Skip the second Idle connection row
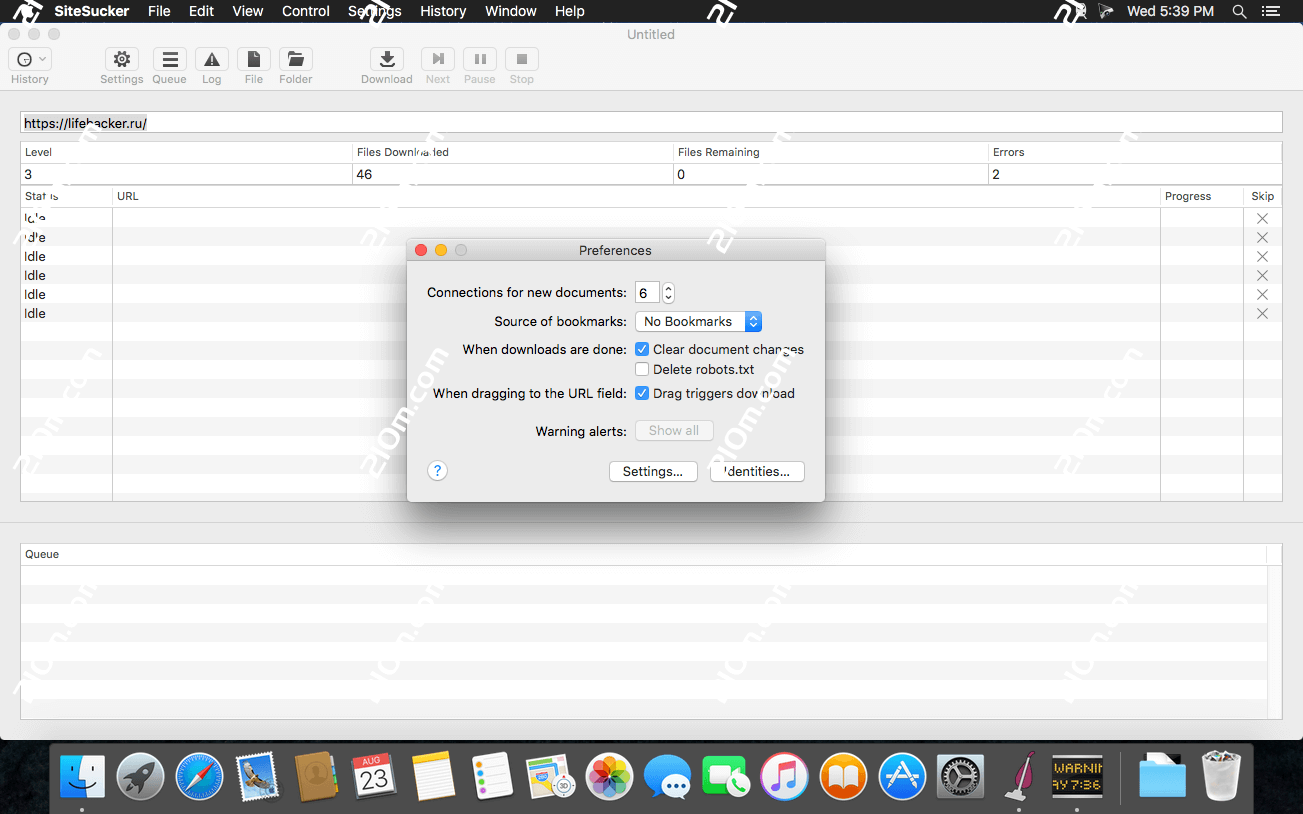The width and height of the screenshot is (1303, 814). (x=1262, y=237)
